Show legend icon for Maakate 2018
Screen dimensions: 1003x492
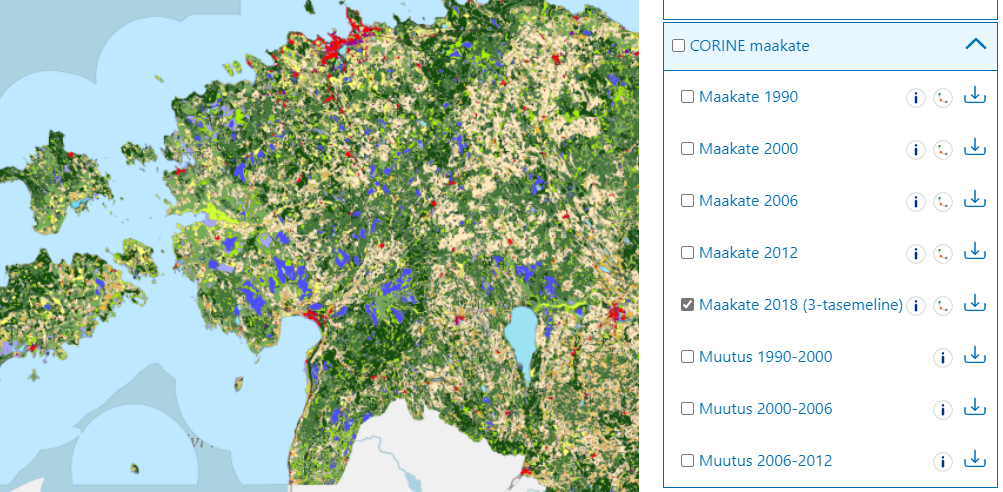[942, 305]
